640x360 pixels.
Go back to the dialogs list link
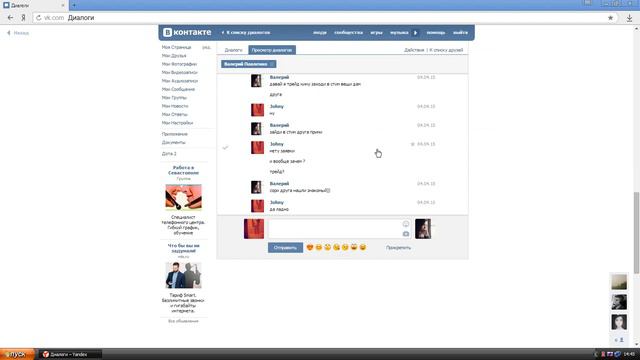246,32
